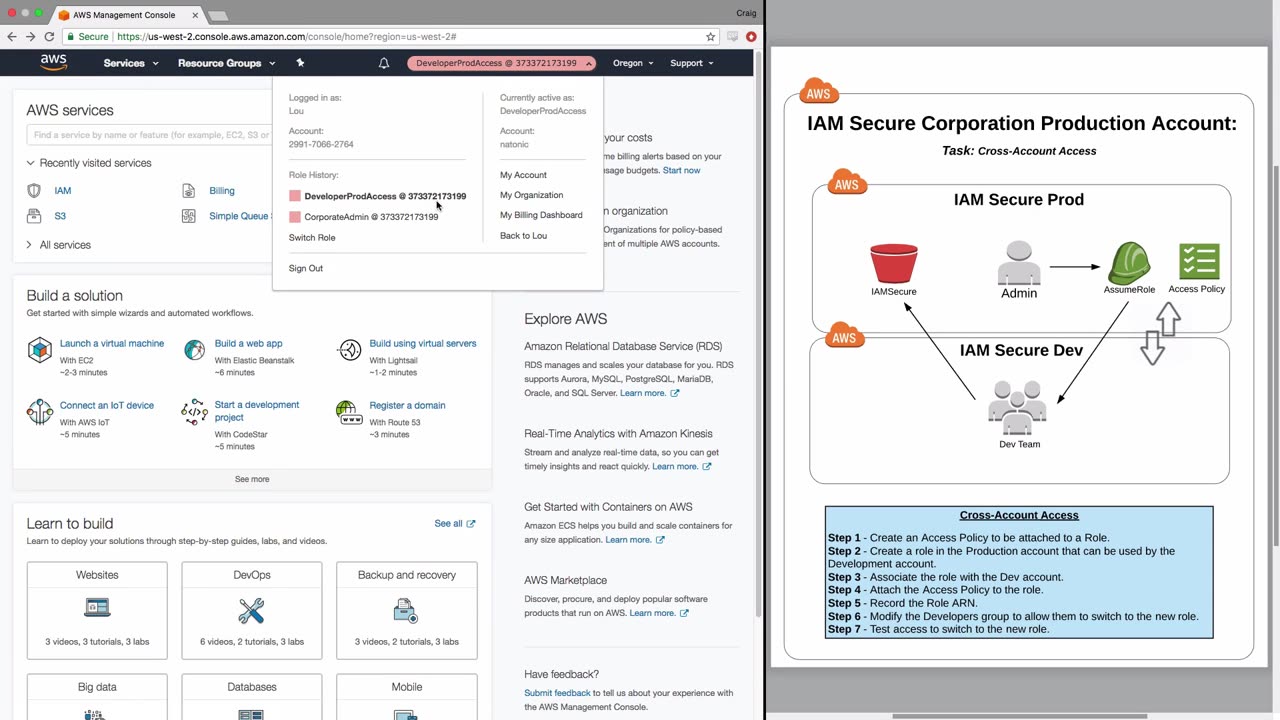Image resolution: width=1280 pixels, height=720 pixels.
Task: Click the Mobile learning card
Action: tap(407, 697)
